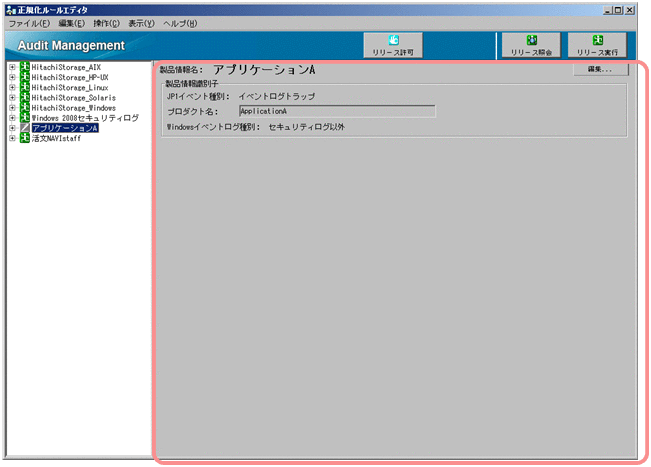Expand the 活文NAVIstaff tree node
The image size is (651, 467).
12,138
